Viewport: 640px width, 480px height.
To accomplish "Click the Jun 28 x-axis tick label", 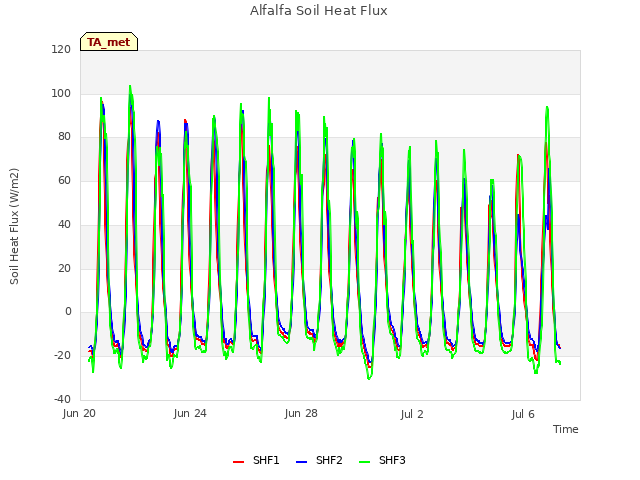I will [301, 413].
